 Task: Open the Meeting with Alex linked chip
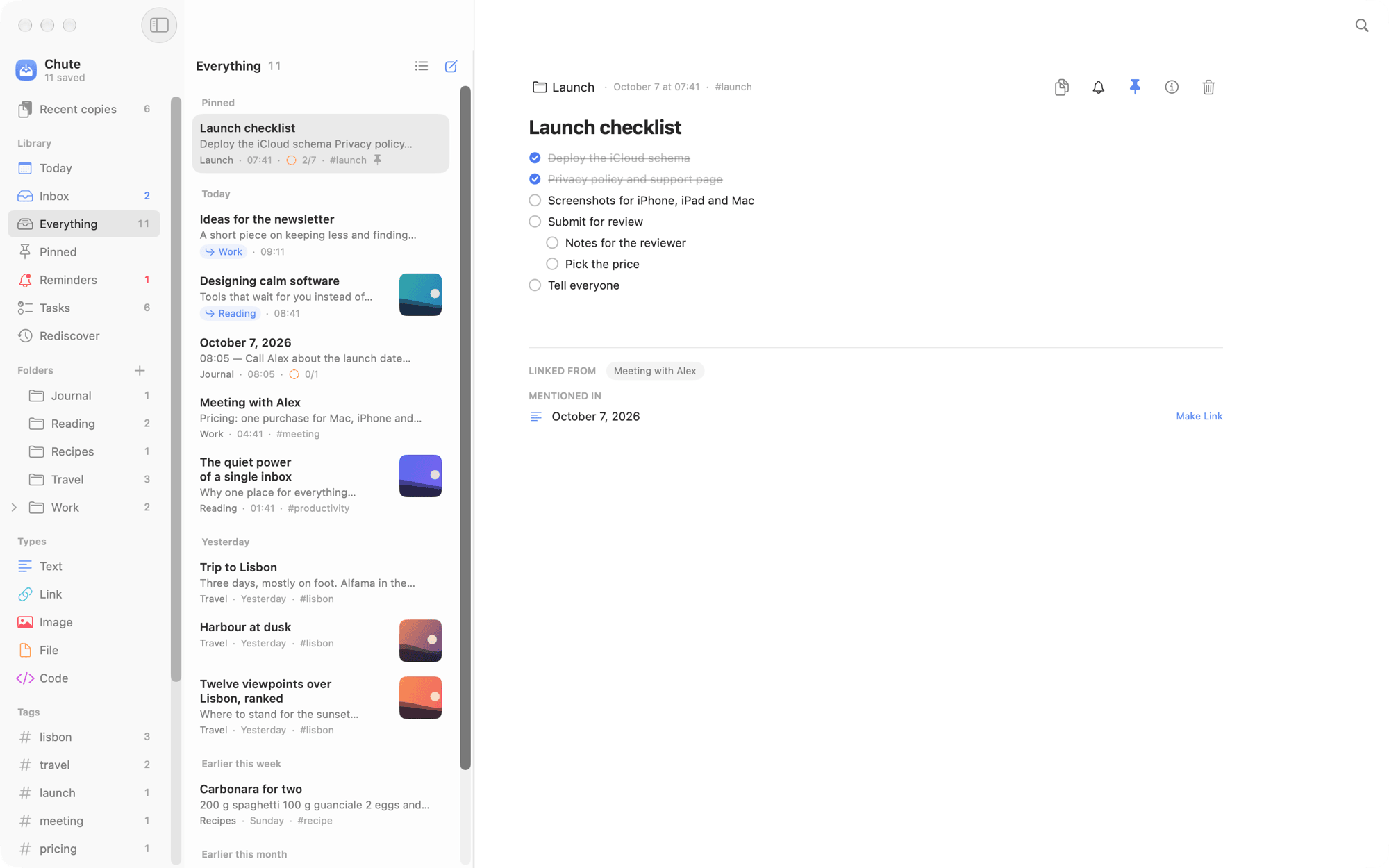click(x=654, y=371)
